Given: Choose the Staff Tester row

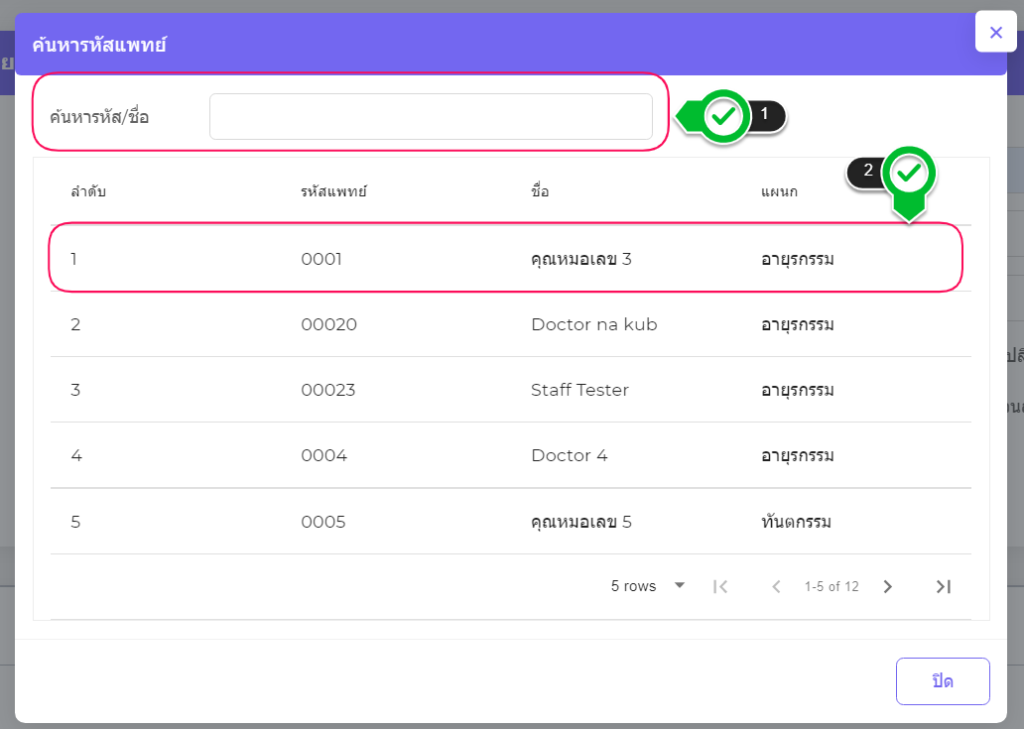Looking at the screenshot, I should coord(579,390).
